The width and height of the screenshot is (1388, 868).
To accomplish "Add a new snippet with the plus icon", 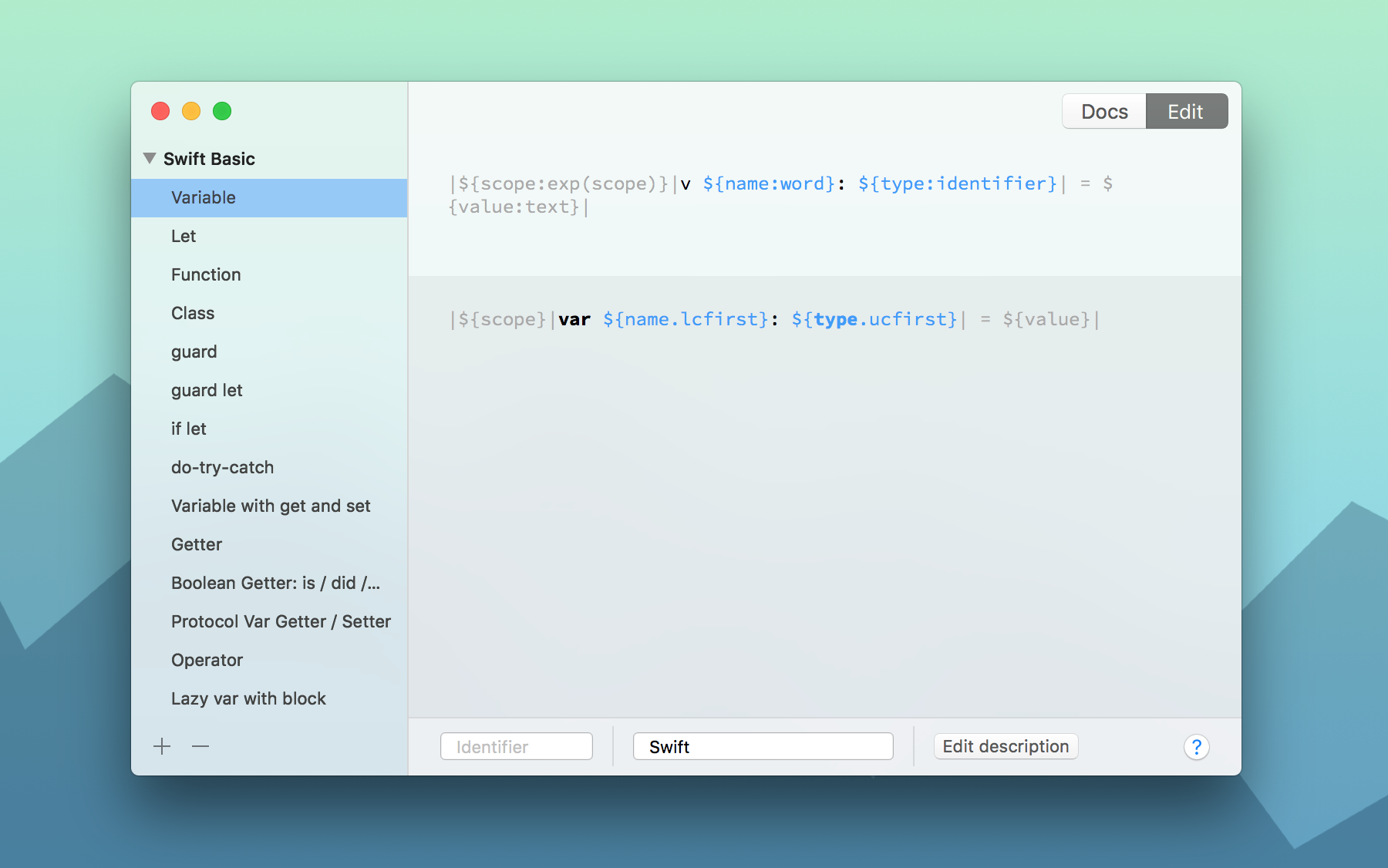I will [x=162, y=746].
